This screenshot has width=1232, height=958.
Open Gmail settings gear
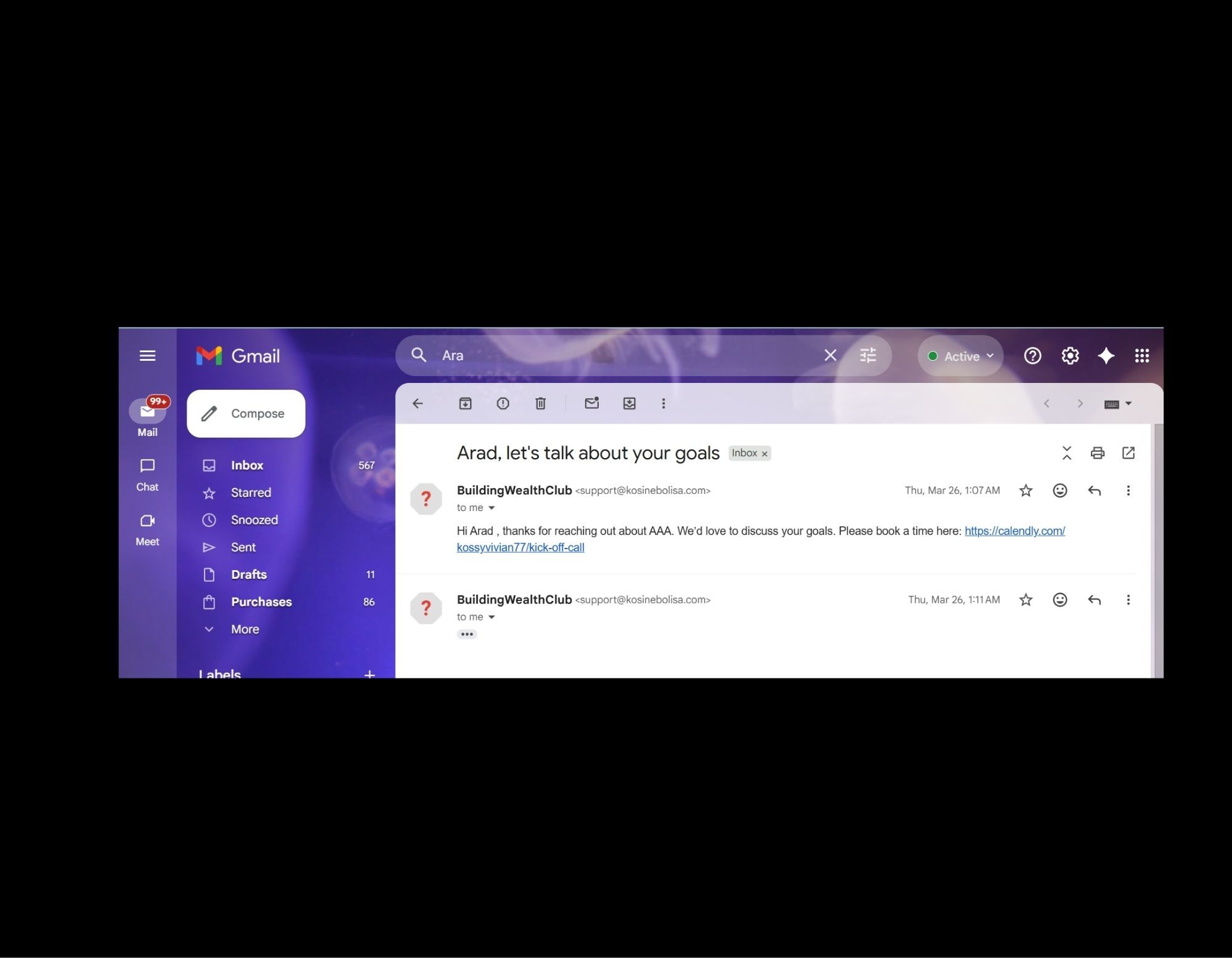point(1070,355)
